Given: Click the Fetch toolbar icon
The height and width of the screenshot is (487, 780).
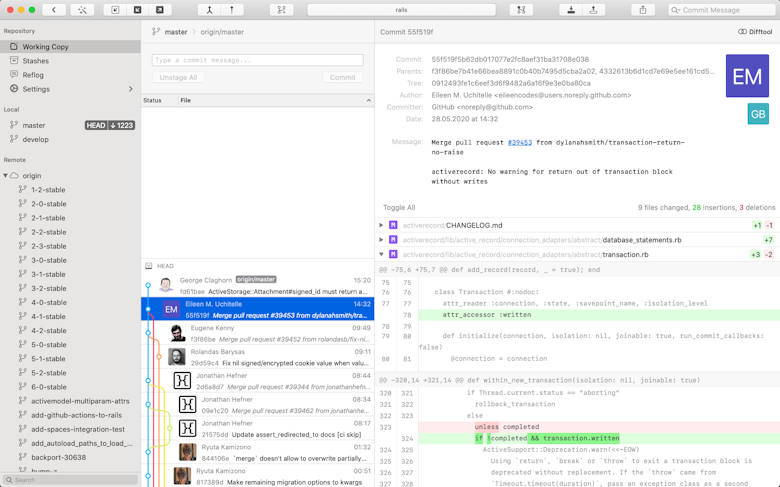Looking at the screenshot, I should pos(115,9).
